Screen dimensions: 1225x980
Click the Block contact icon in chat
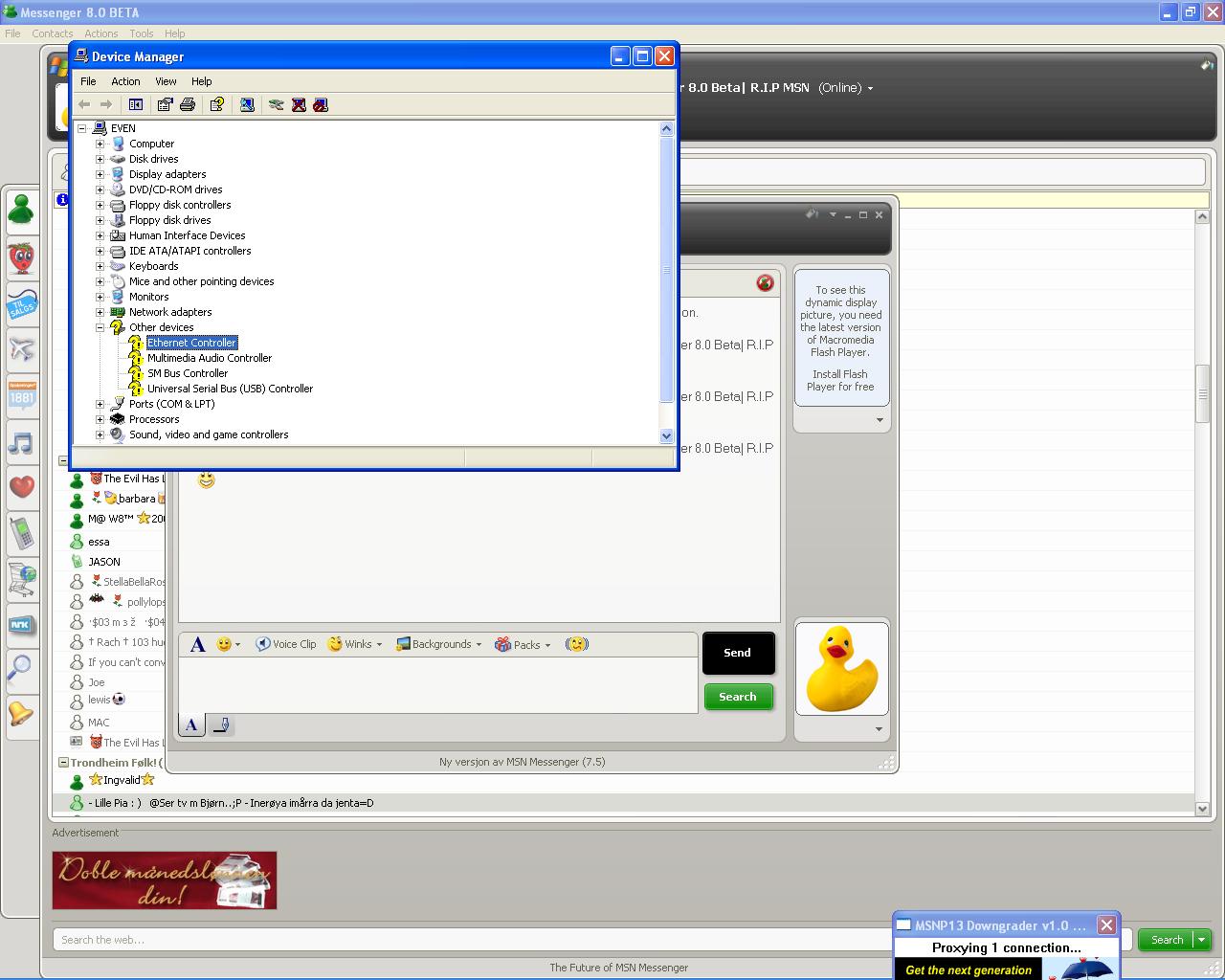tap(765, 282)
